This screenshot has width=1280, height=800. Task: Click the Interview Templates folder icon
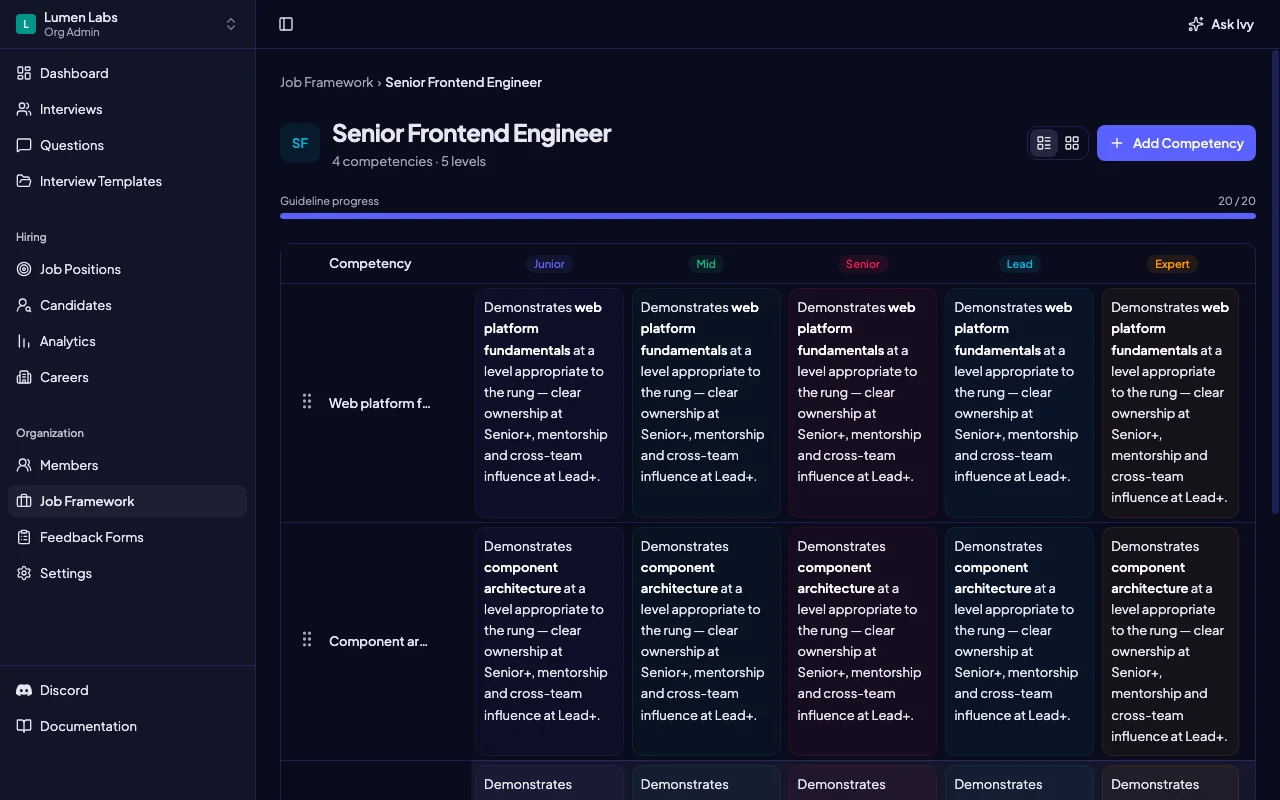[x=24, y=181]
